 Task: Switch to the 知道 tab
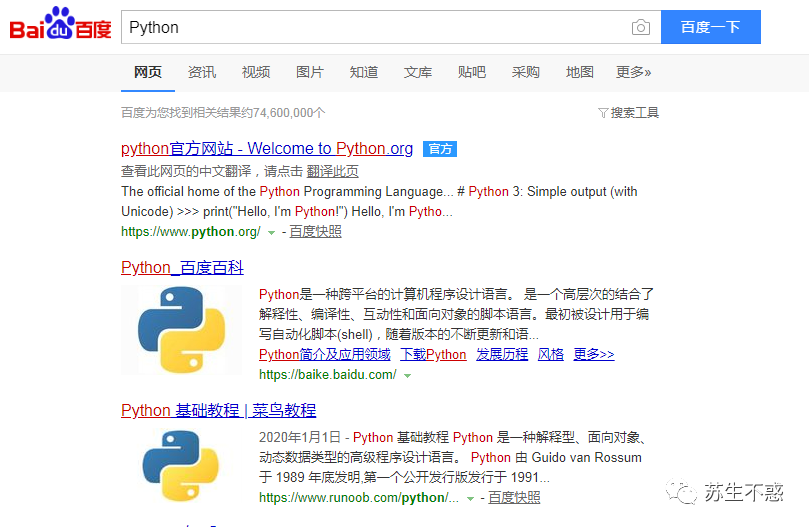[x=364, y=72]
